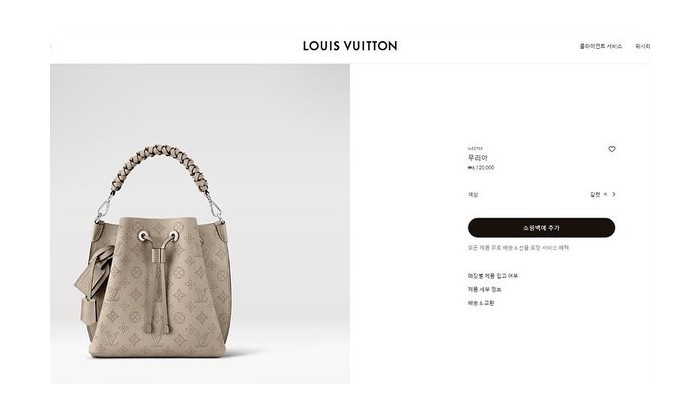Click the braided handle in the bag photo
The height and width of the screenshot is (413, 700).
(159, 169)
